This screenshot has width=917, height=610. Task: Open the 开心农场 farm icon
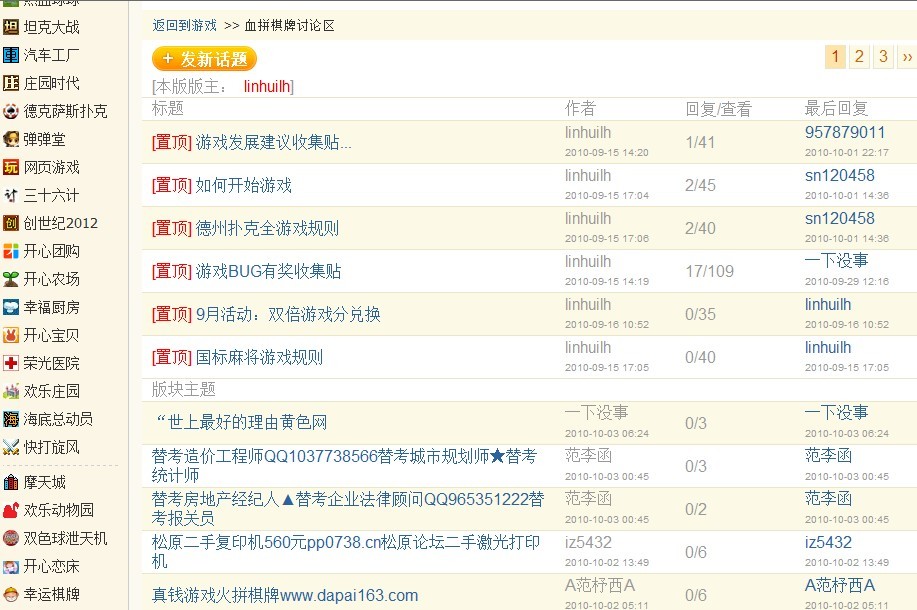pyautogui.click(x=11, y=279)
